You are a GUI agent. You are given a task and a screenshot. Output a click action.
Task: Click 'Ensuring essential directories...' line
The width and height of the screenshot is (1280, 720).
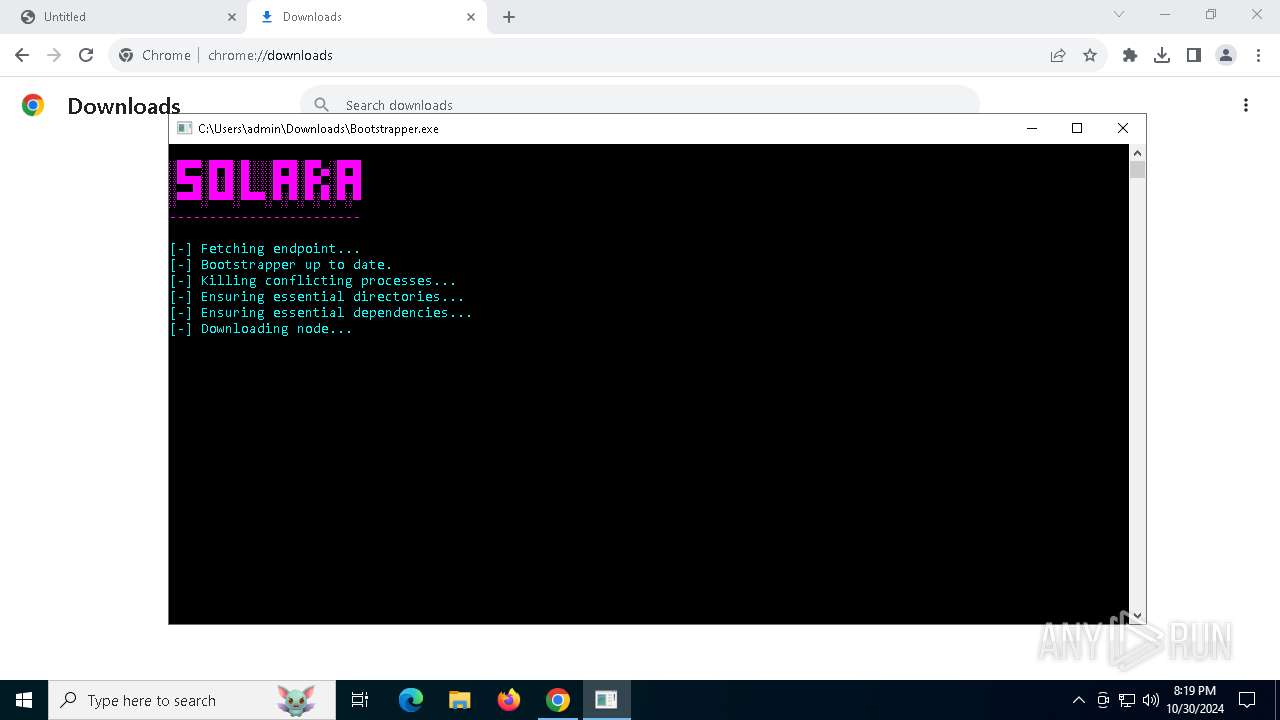click(317, 297)
